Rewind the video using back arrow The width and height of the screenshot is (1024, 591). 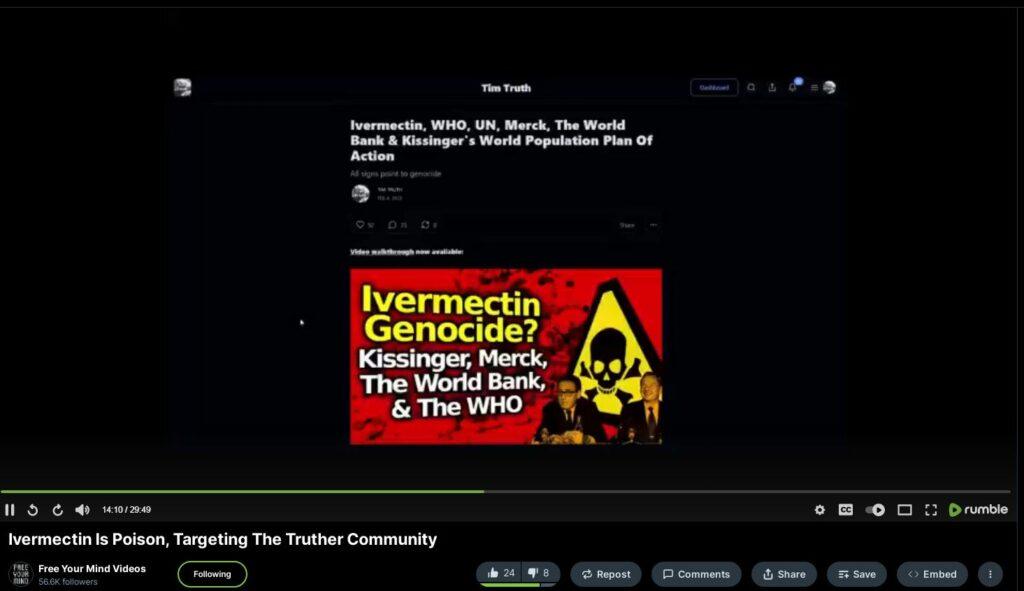(33, 510)
